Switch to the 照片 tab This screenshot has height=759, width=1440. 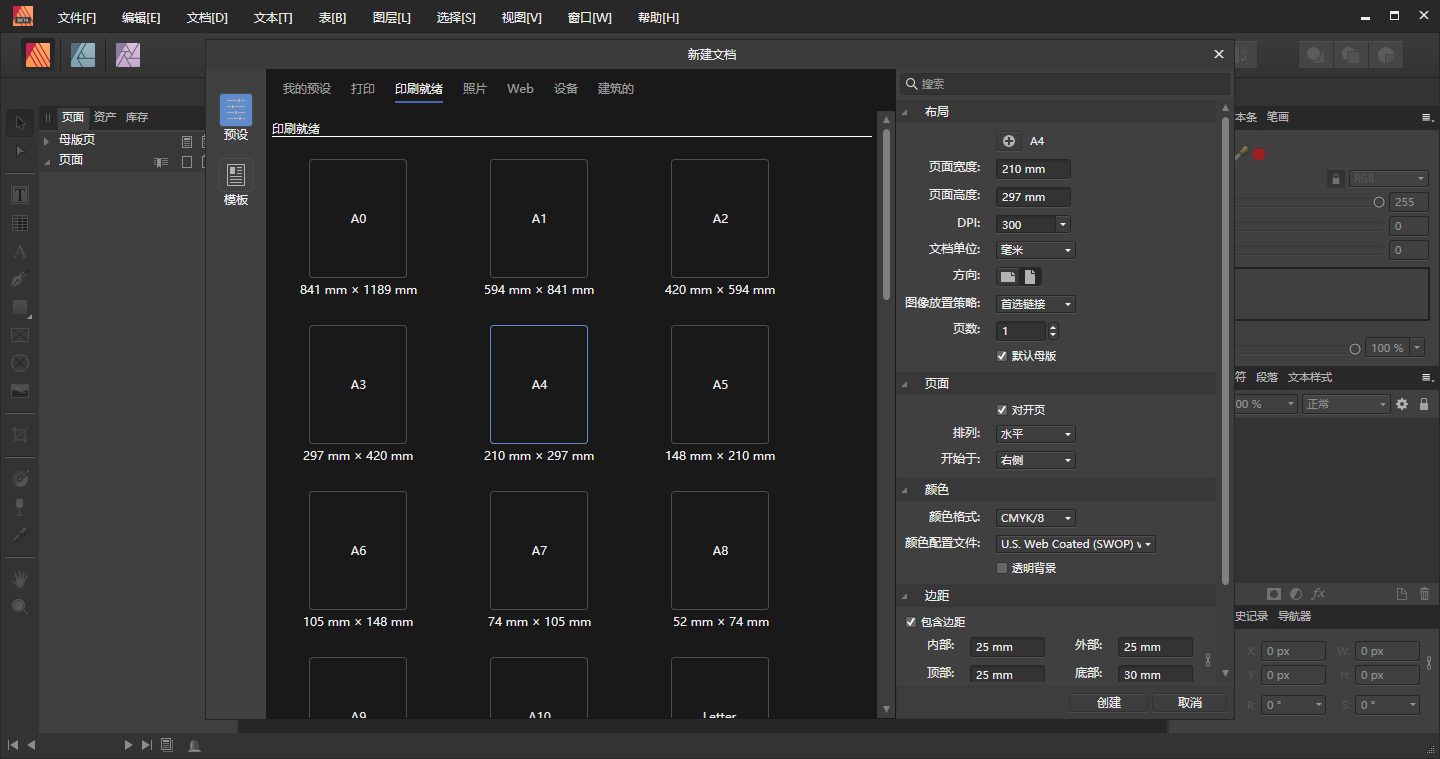(x=474, y=89)
